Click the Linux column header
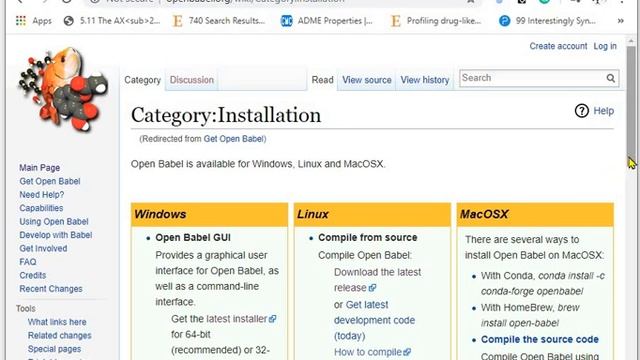The image size is (640, 360). [372, 214]
